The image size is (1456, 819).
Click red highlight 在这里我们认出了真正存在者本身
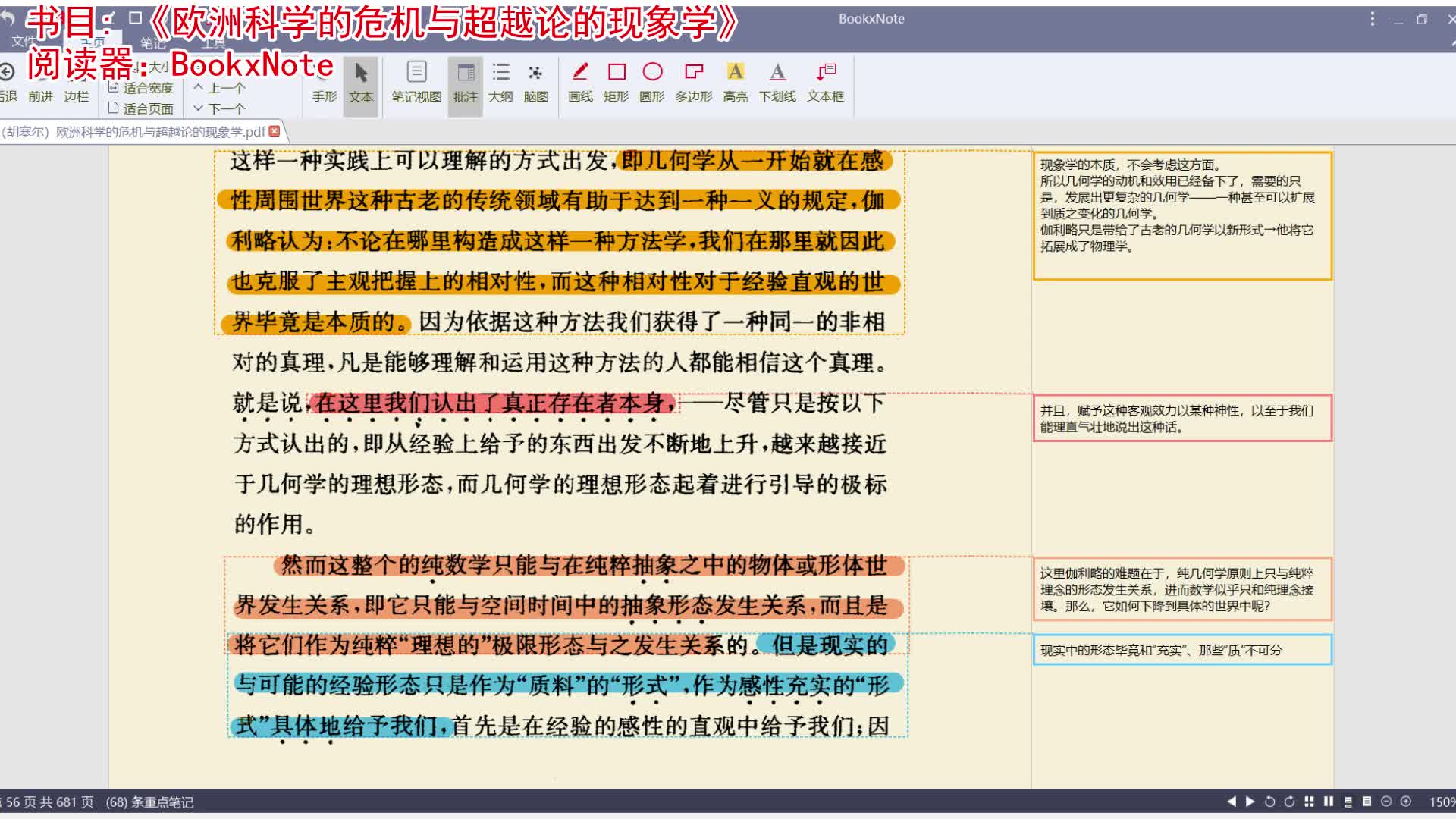(491, 403)
